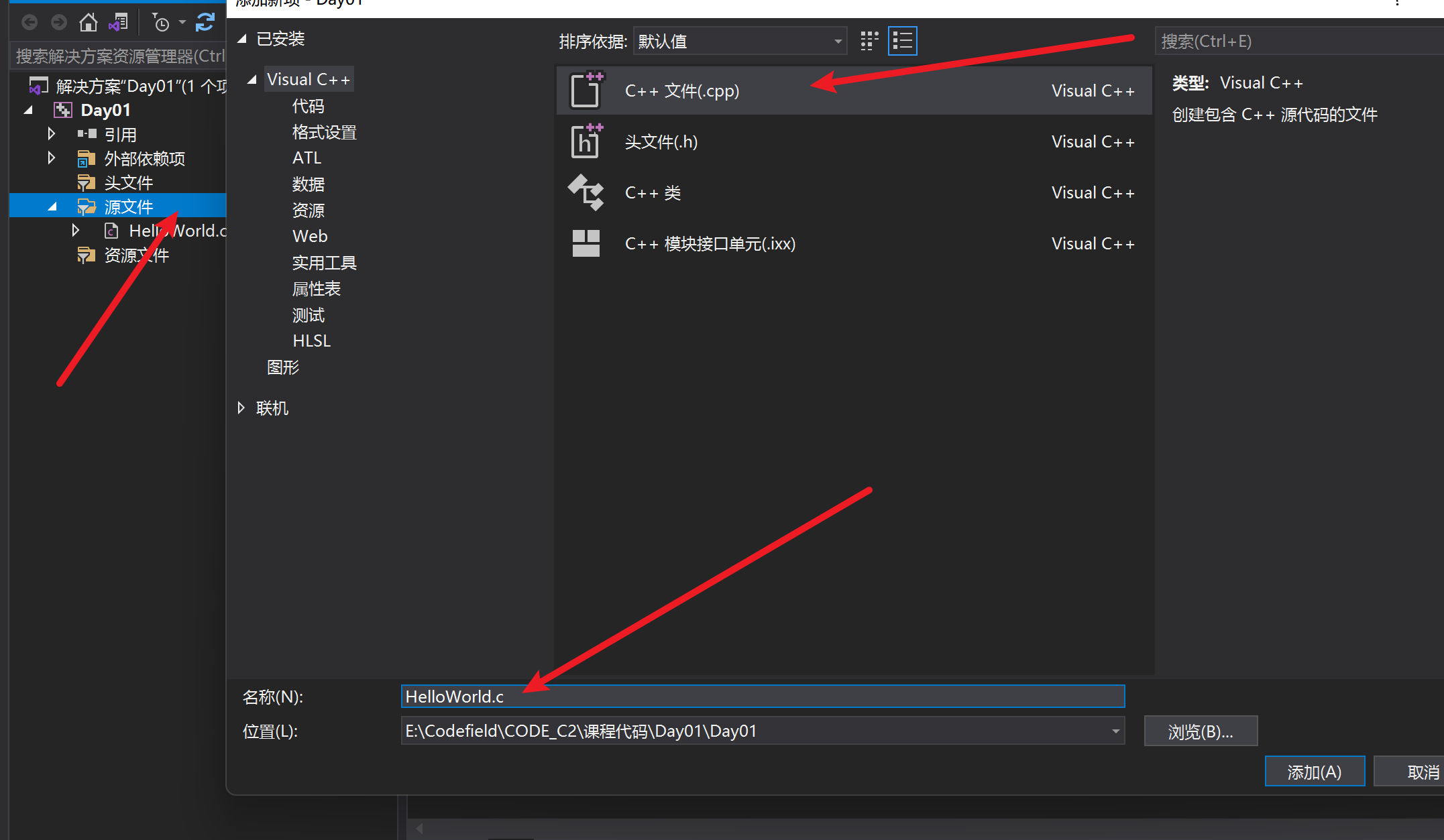Collapse the Day01 project tree

[29, 111]
